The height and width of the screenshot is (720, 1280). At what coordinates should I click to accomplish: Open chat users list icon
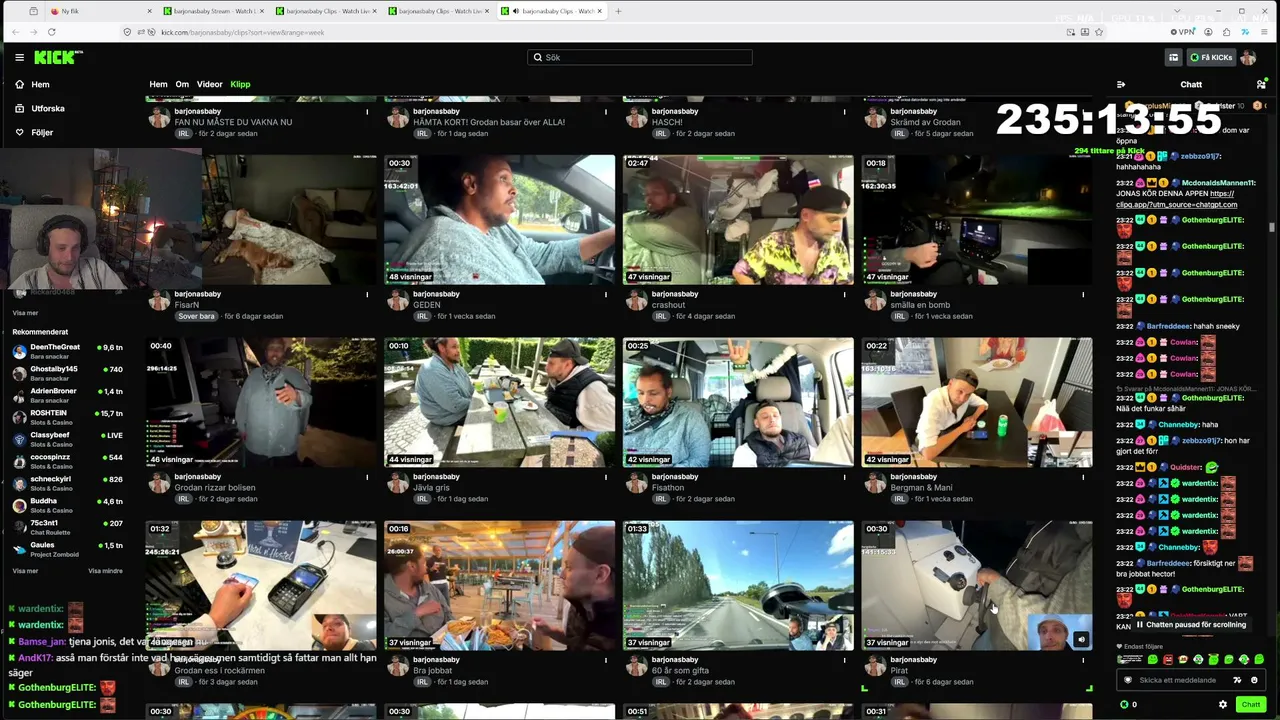tap(1261, 84)
